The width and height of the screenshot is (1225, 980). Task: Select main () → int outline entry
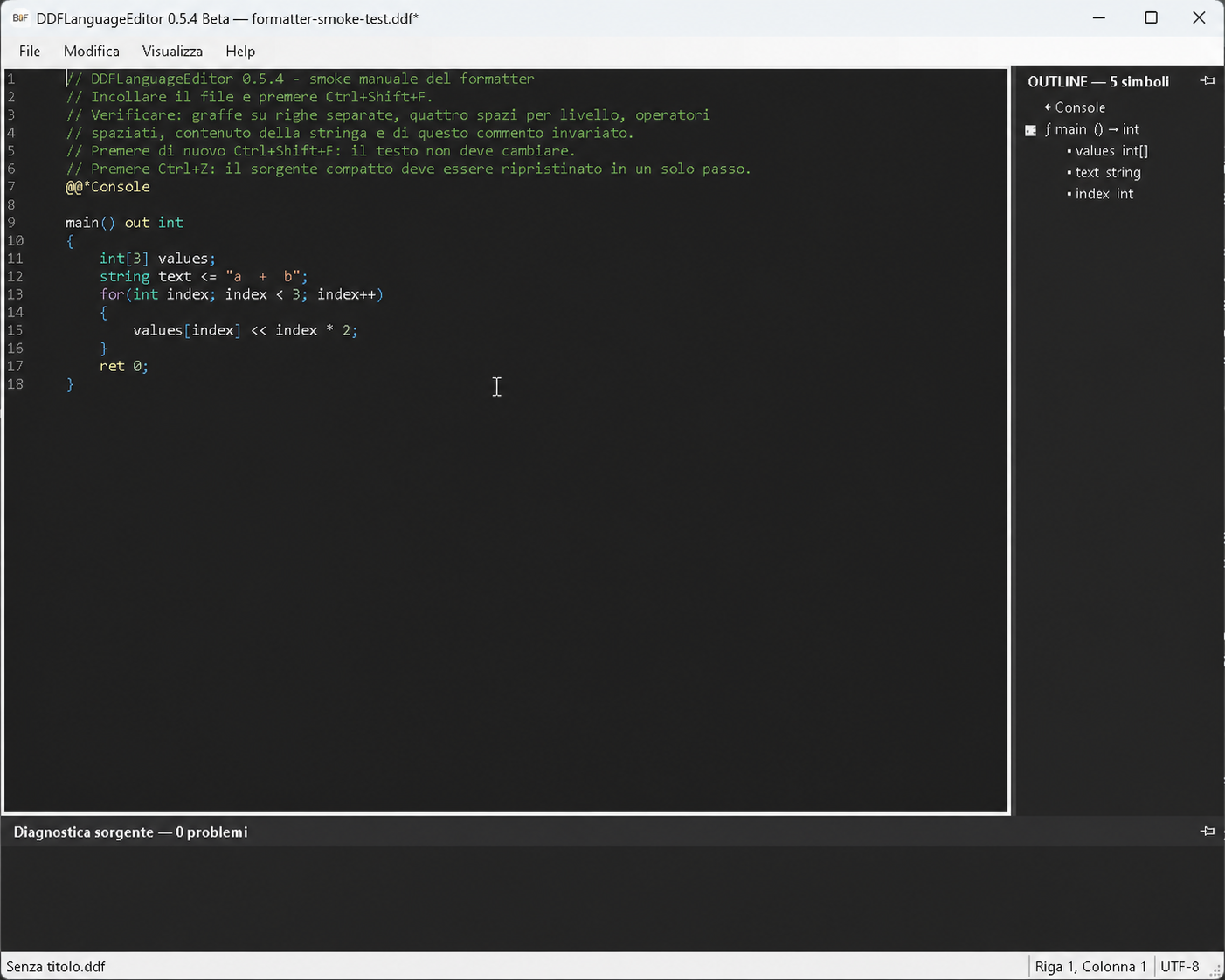tap(1092, 129)
